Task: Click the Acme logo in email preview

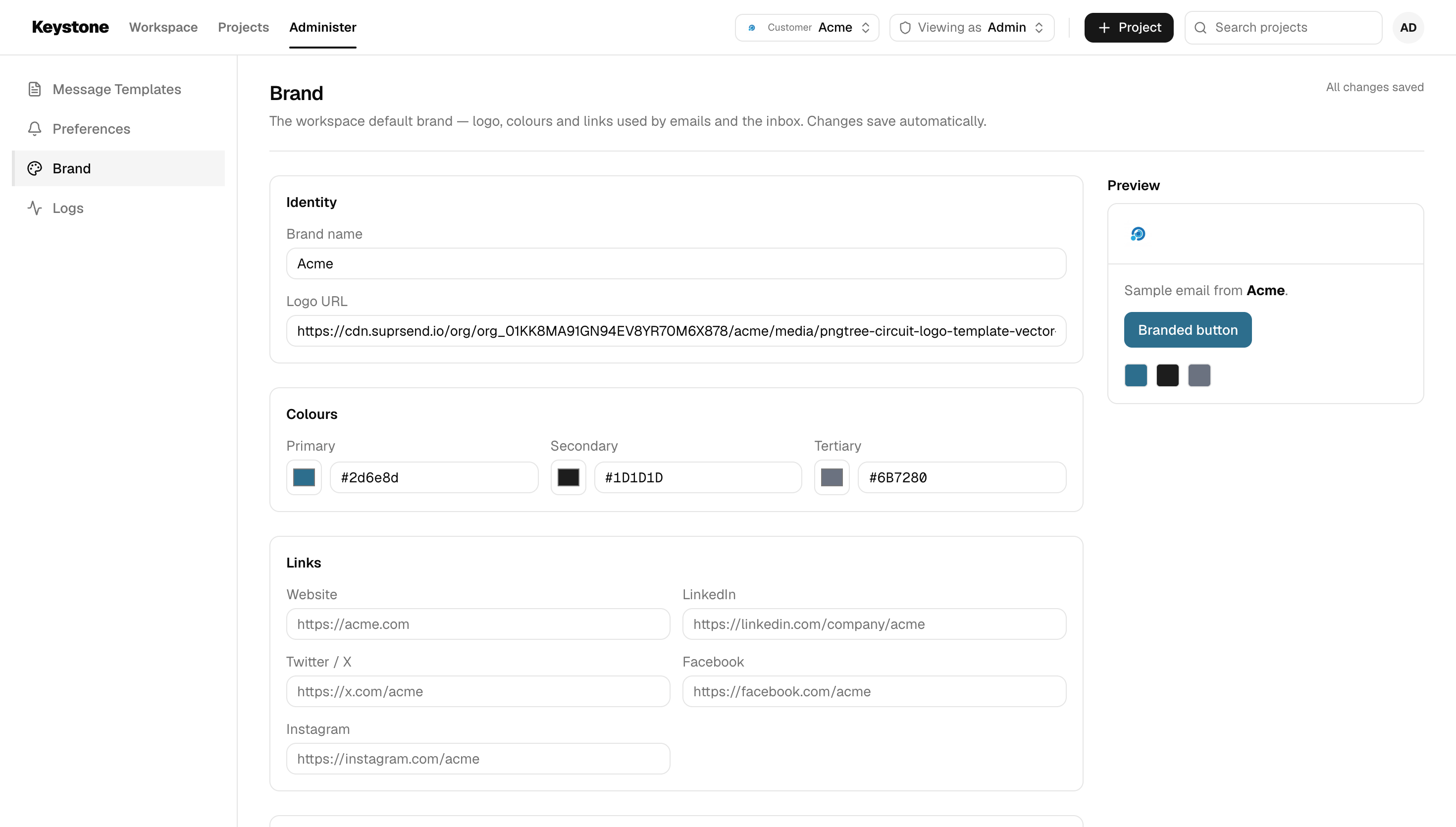Action: click(x=1138, y=233)
